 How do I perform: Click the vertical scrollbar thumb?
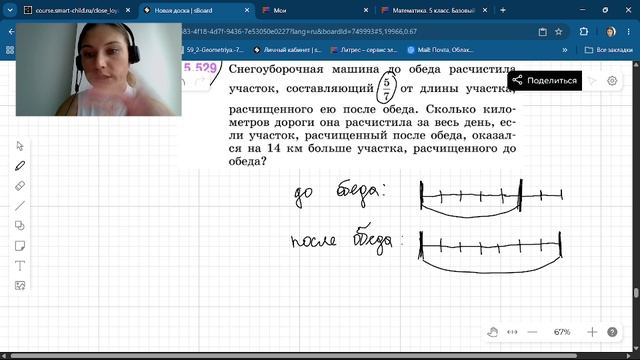coord(636,293)
